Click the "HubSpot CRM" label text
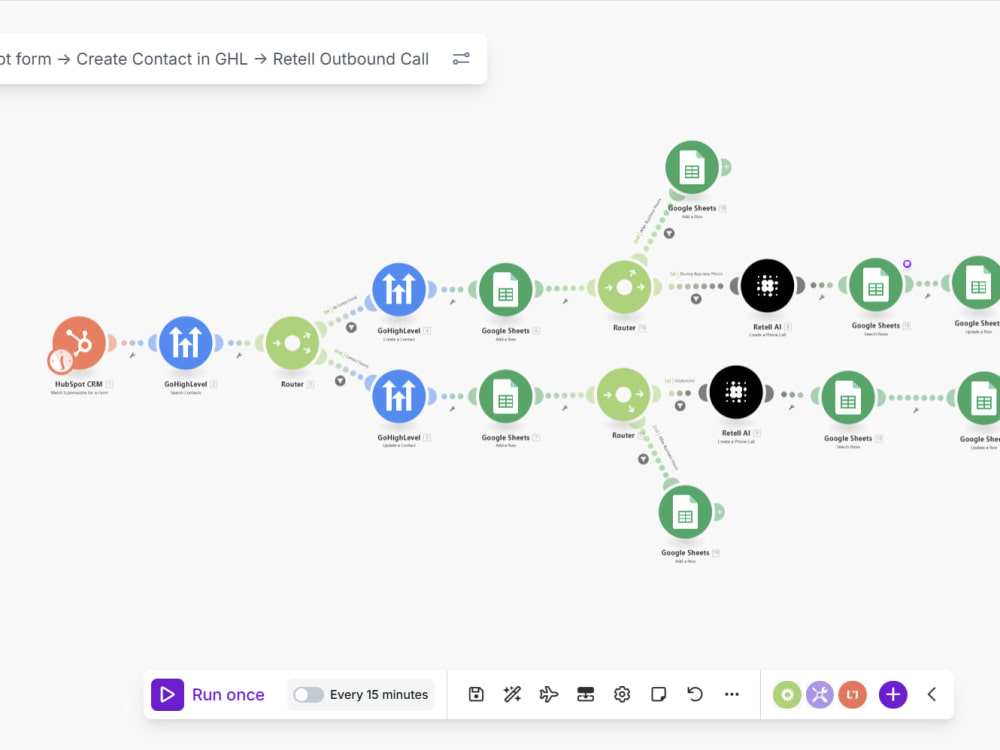1000x750 pixels. click(x=78, y=384)
